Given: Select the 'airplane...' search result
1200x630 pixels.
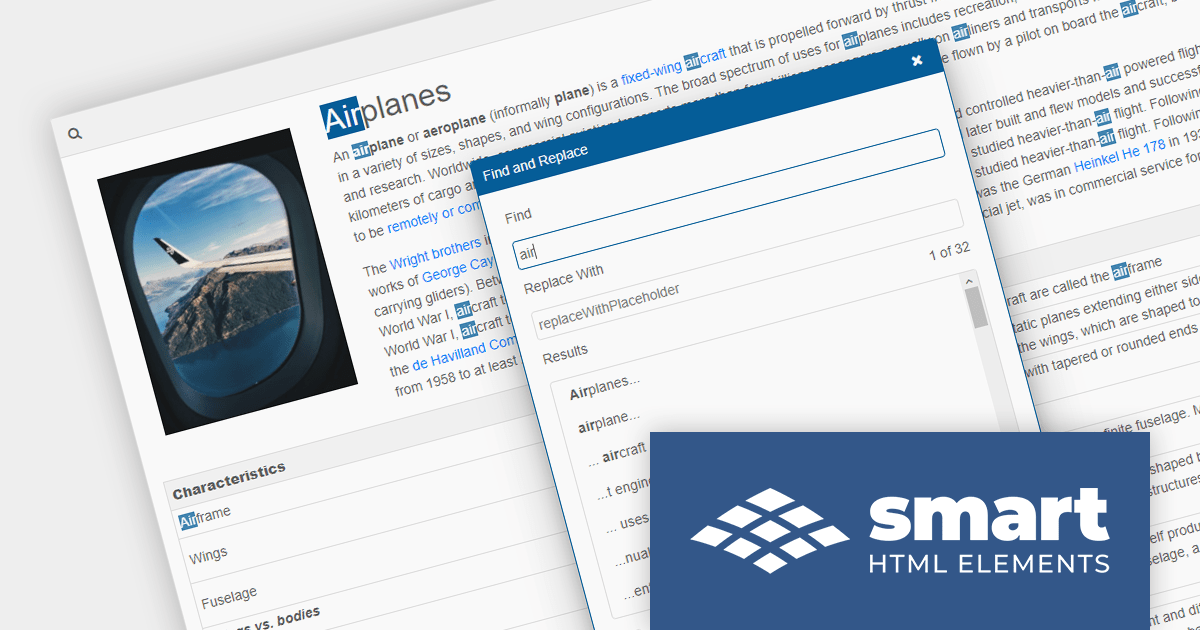Looking at the screenshot, I should (x=609, y=421).
